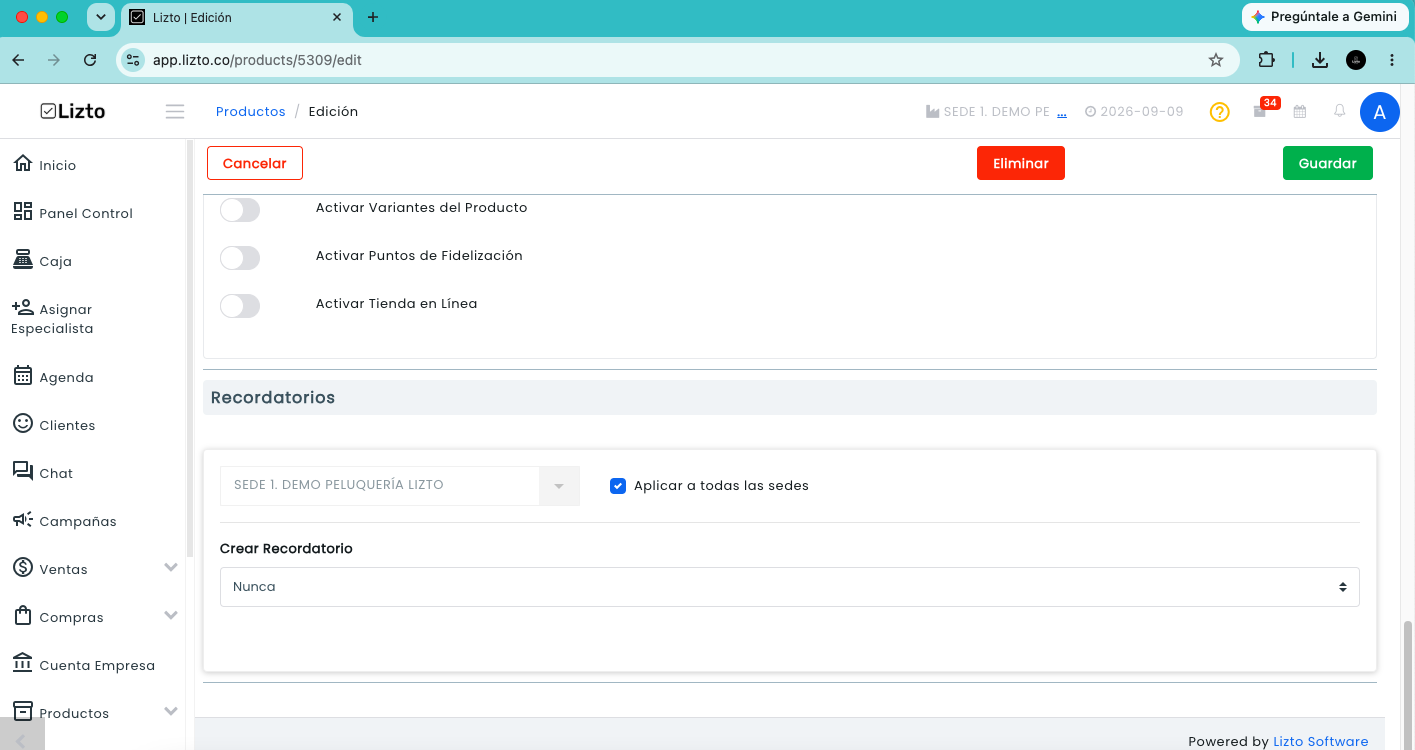Open the Crear Recordatorio Nunca dropdown

(790, 587)
